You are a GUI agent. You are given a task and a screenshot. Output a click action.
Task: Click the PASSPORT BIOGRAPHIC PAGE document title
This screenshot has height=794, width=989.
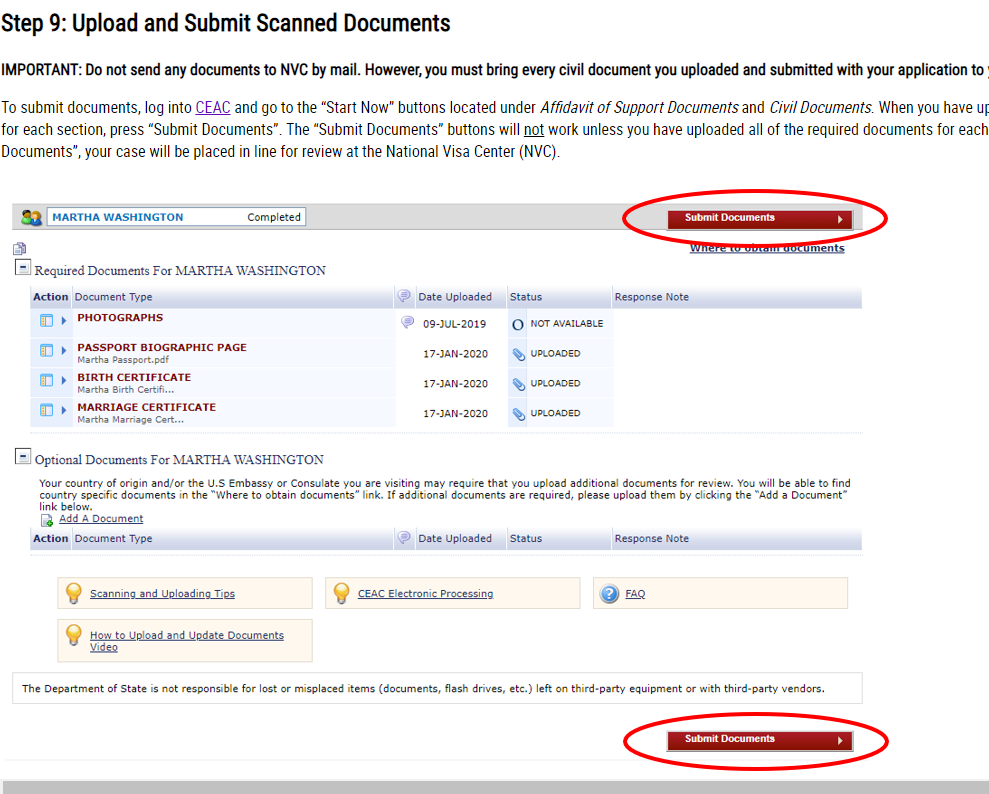(161, 347)
